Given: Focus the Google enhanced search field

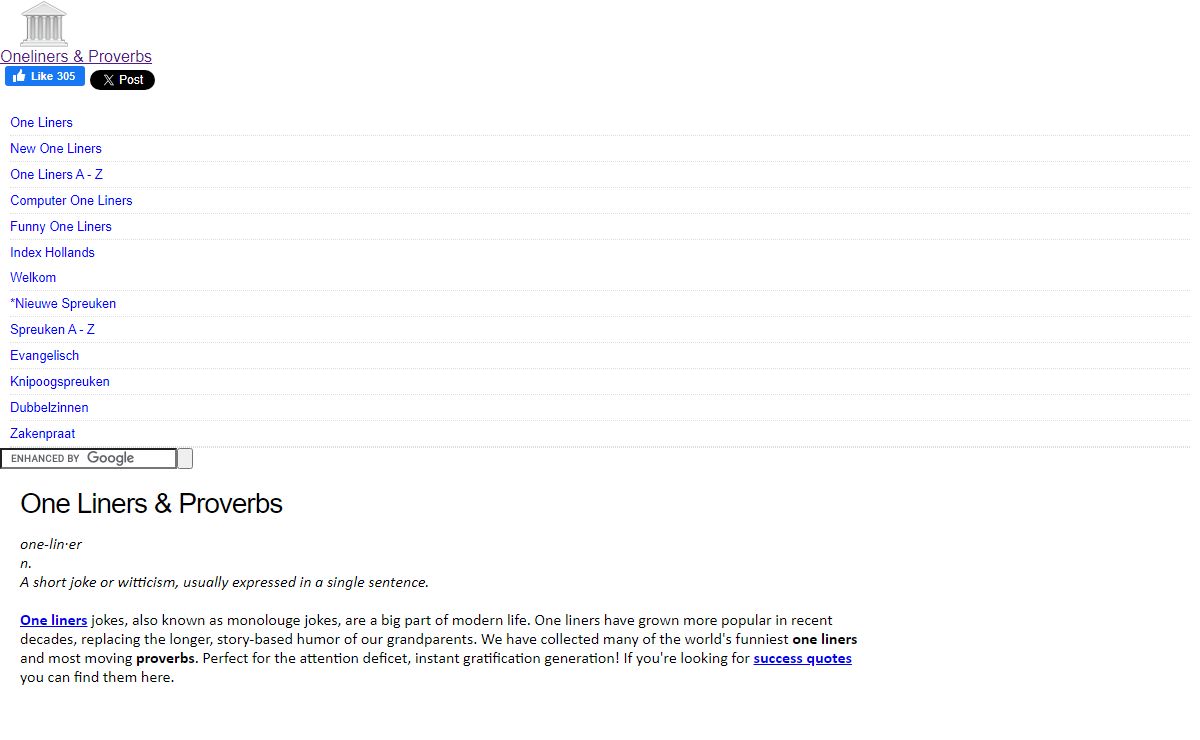Looking at the screenshot, I should pyautogui.click(x=89, y=458).
